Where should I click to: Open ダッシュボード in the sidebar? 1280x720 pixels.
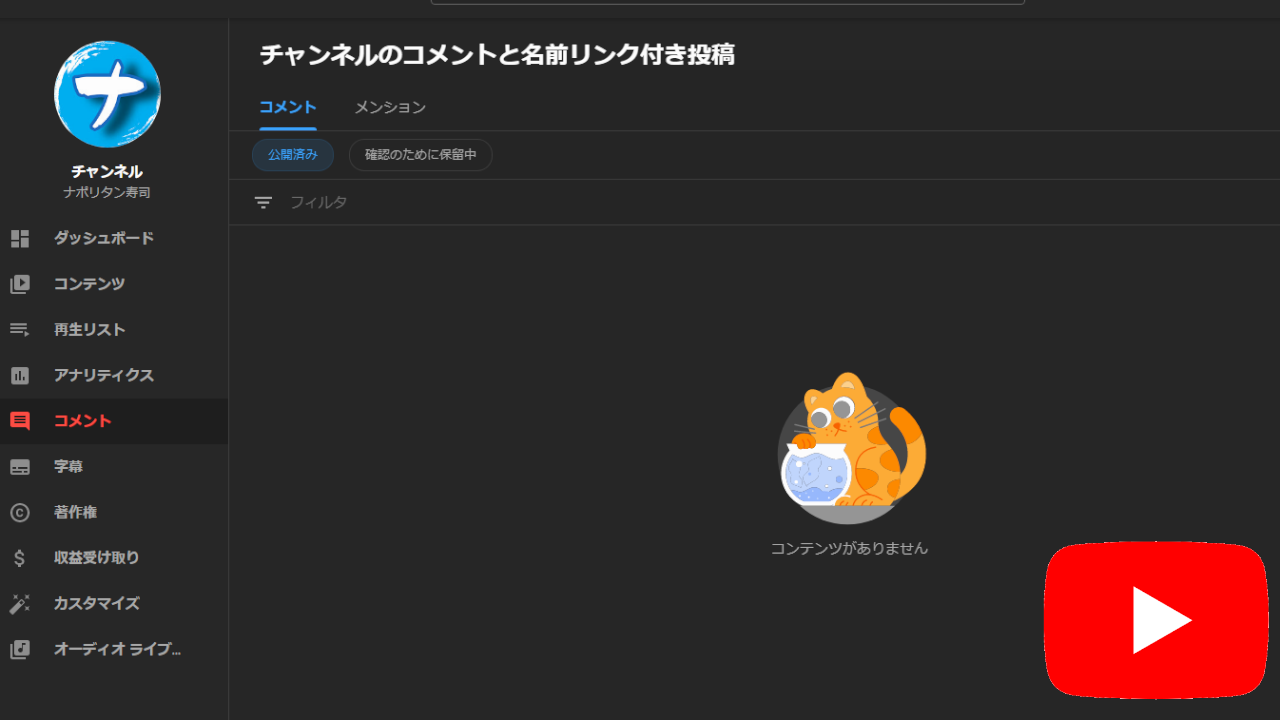[104, 238]
